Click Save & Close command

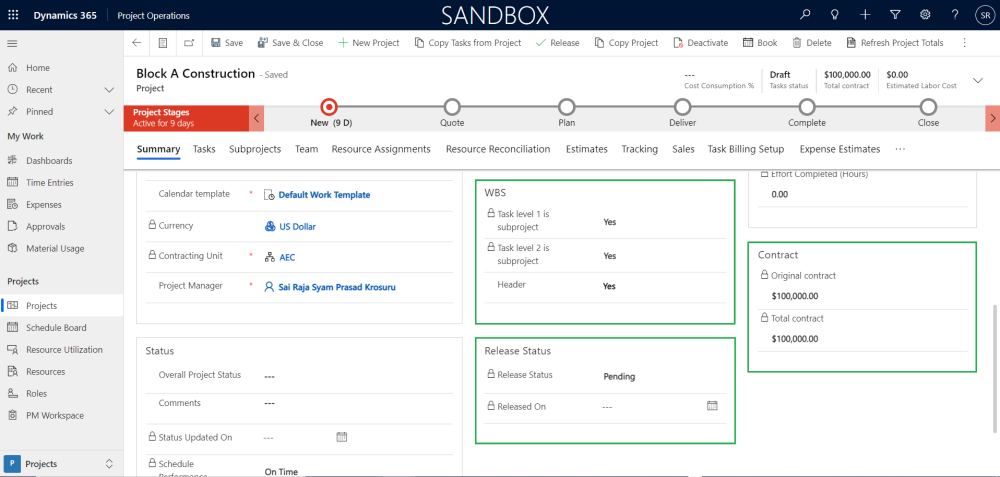click(290, 43)
